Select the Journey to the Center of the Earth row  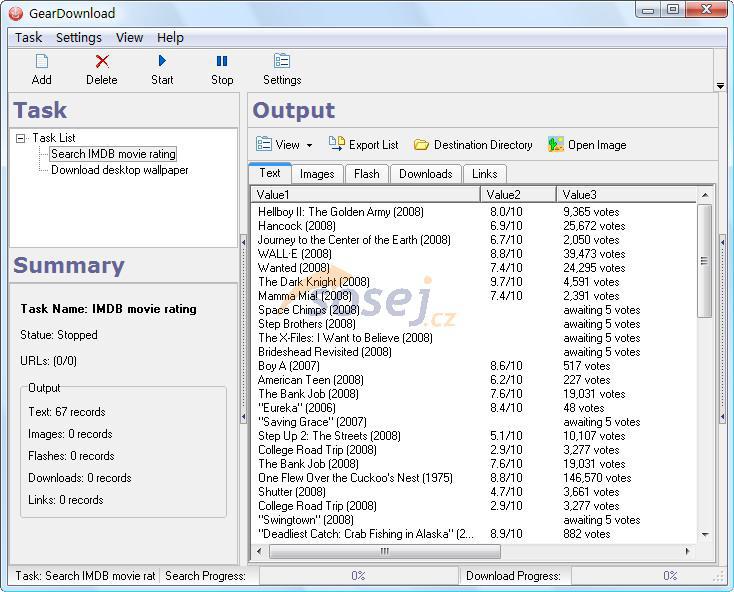click(474, 240)
